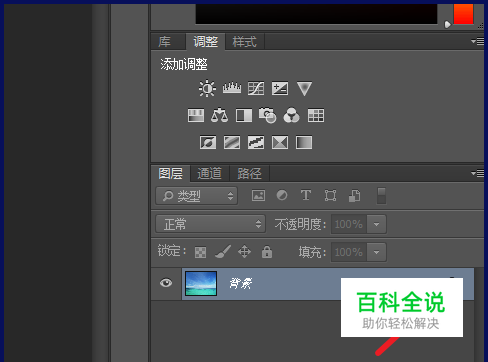Open the Adjustments panel flyout menu
The height and width of the screenshot is (362, 488).
click(x=478, y=42)
